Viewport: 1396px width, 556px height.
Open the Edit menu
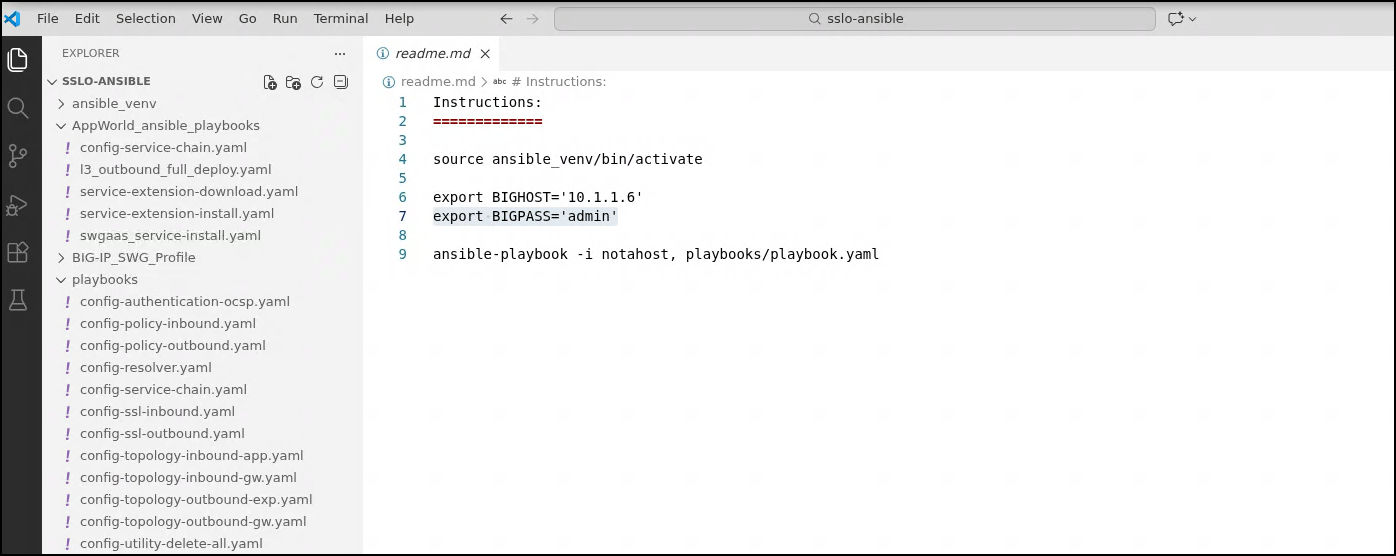click(87, 18)
